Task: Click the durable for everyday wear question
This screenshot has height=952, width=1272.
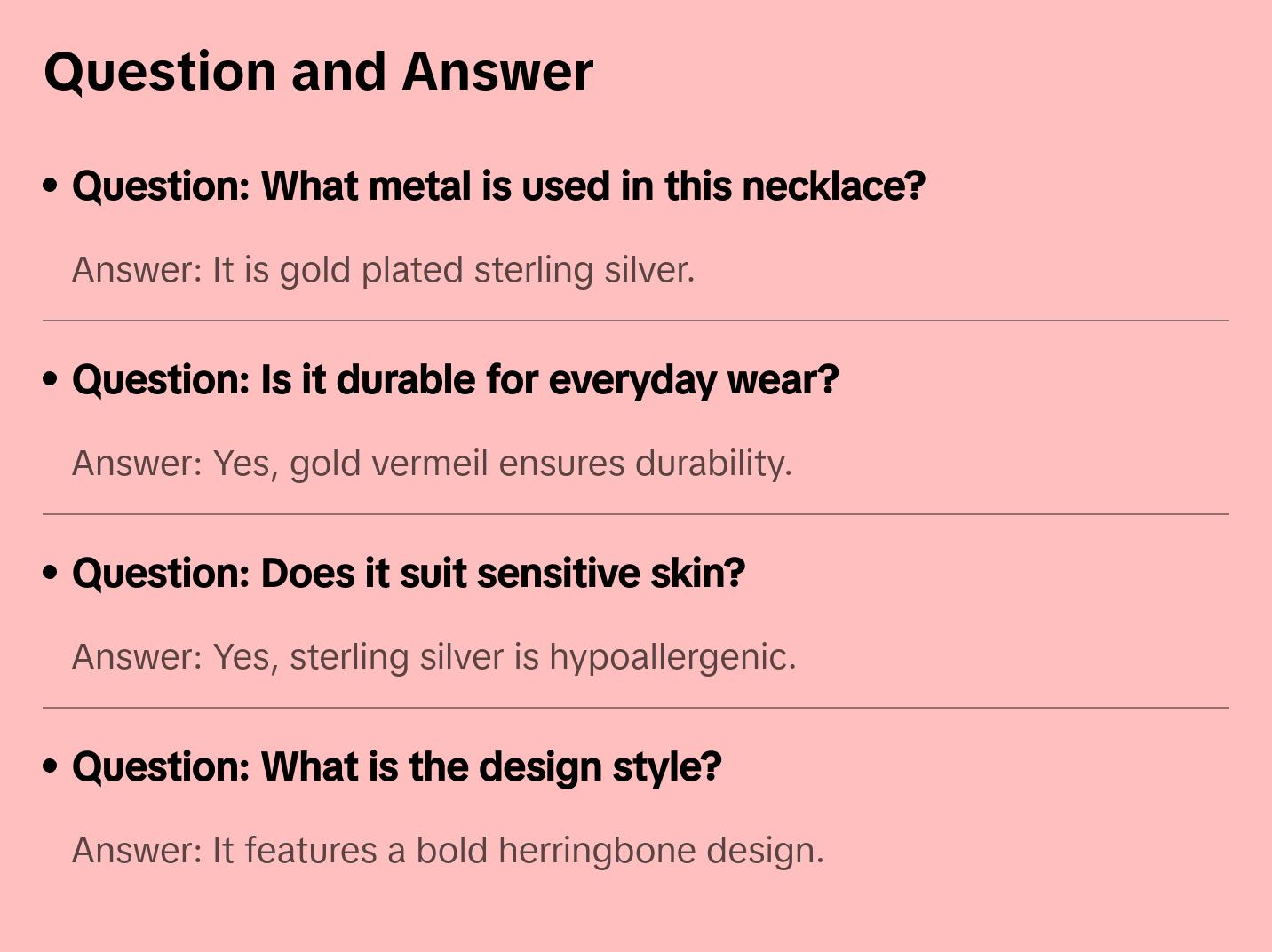Action: [x=455, y=380]
